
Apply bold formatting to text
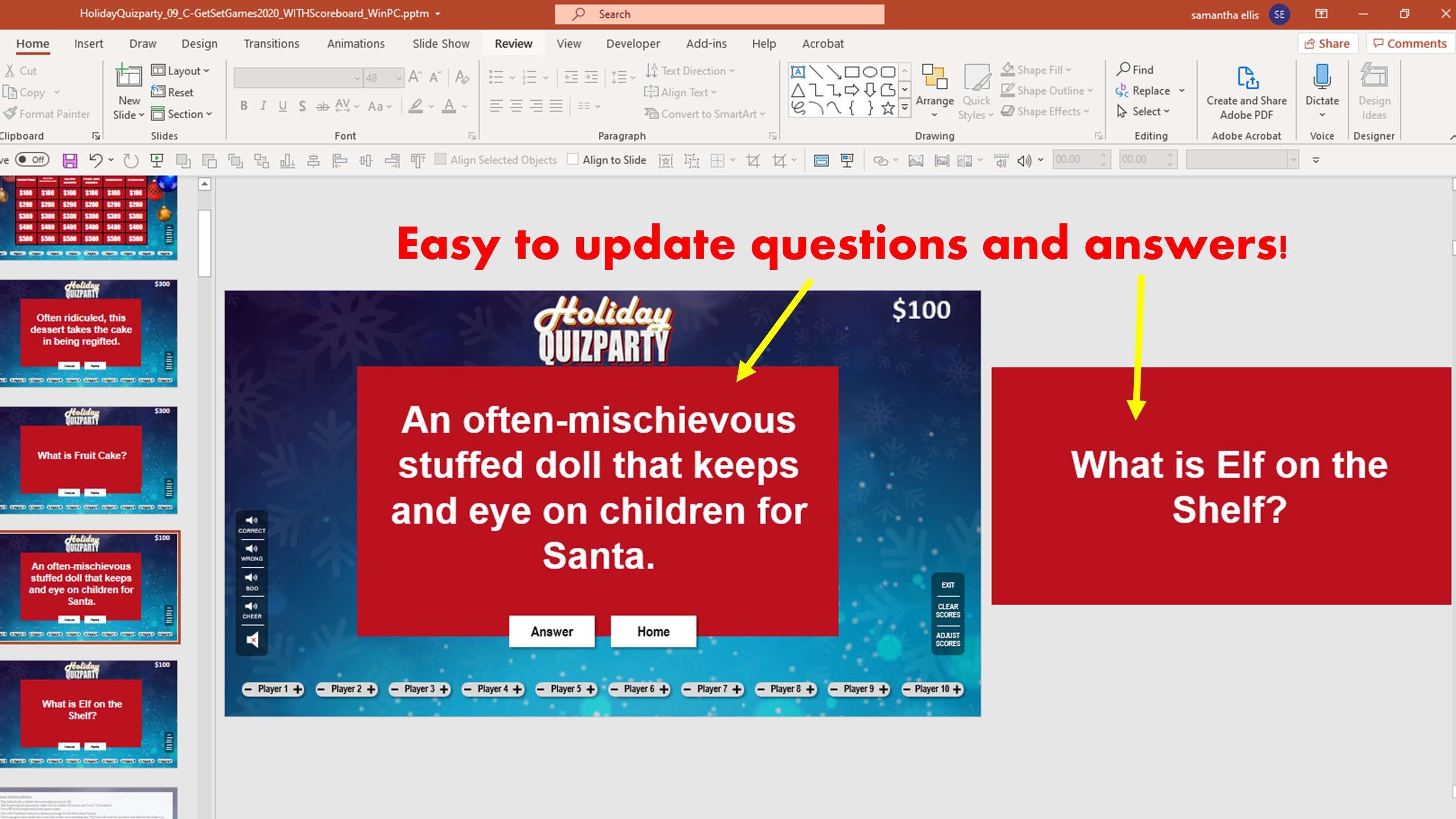[x=244, y=105]
